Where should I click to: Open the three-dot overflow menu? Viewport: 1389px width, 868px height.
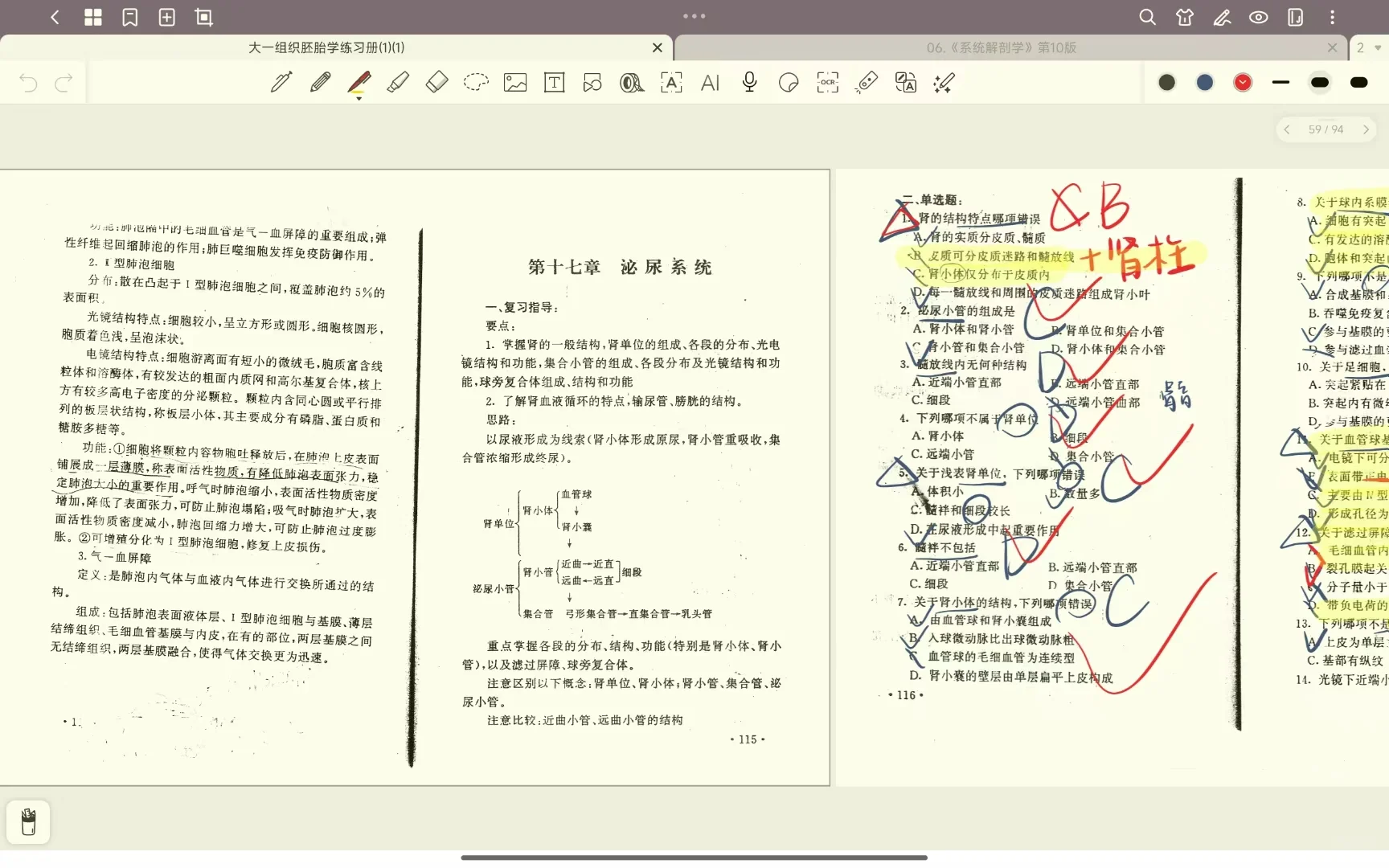coord(1333,17)
